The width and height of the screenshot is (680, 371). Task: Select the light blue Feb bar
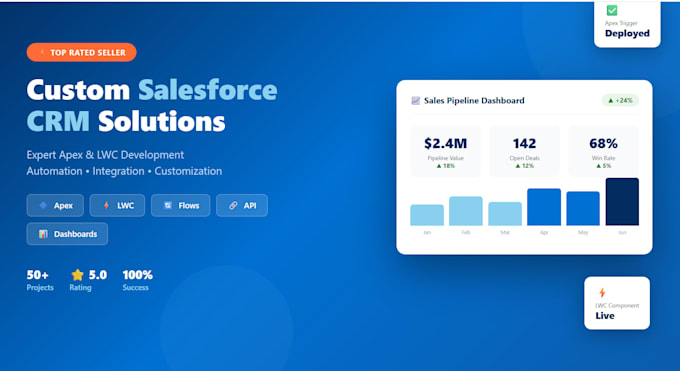pos(466,211)
